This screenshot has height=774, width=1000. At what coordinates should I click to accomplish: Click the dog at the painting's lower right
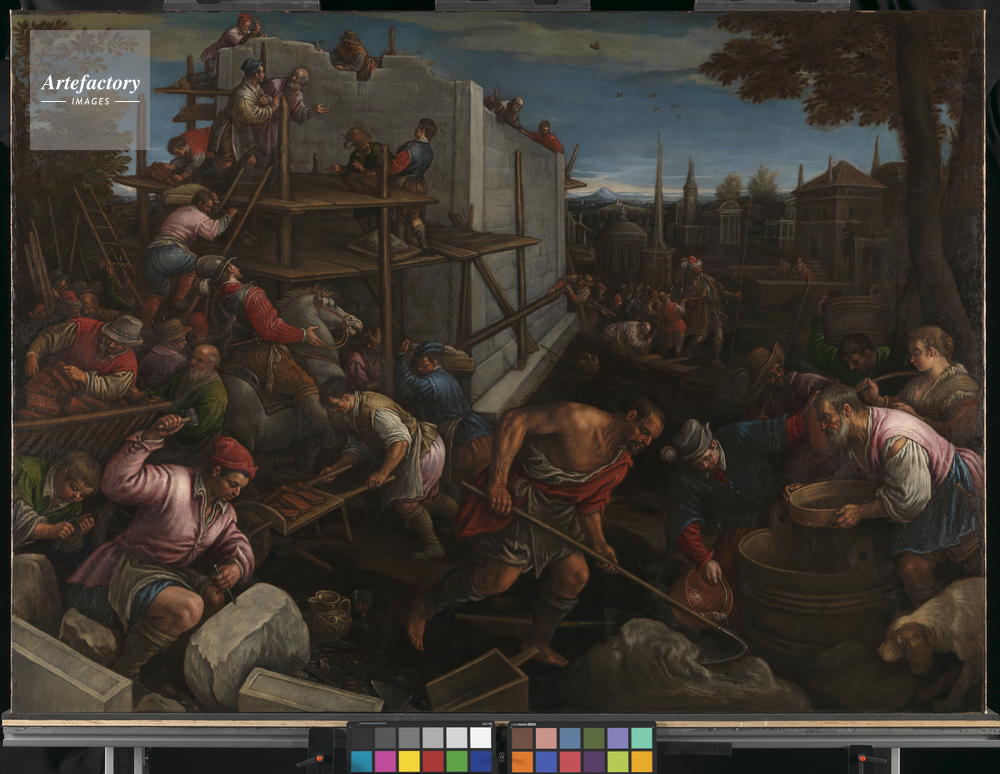point(935,630)
